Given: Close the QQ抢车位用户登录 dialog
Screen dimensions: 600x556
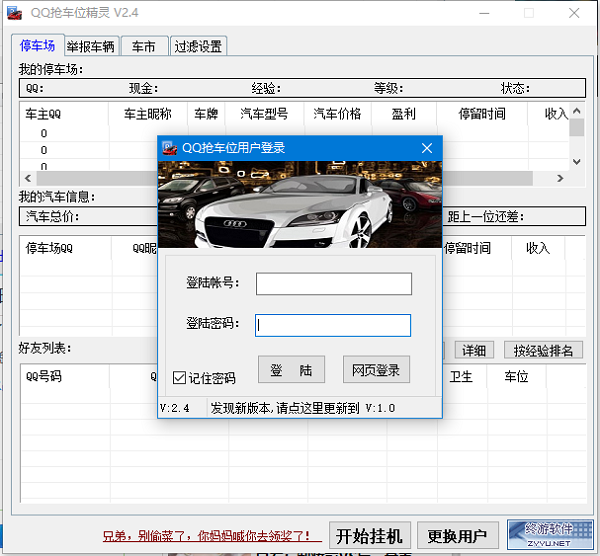Looking at the screenshot, I should click(427, 148).
